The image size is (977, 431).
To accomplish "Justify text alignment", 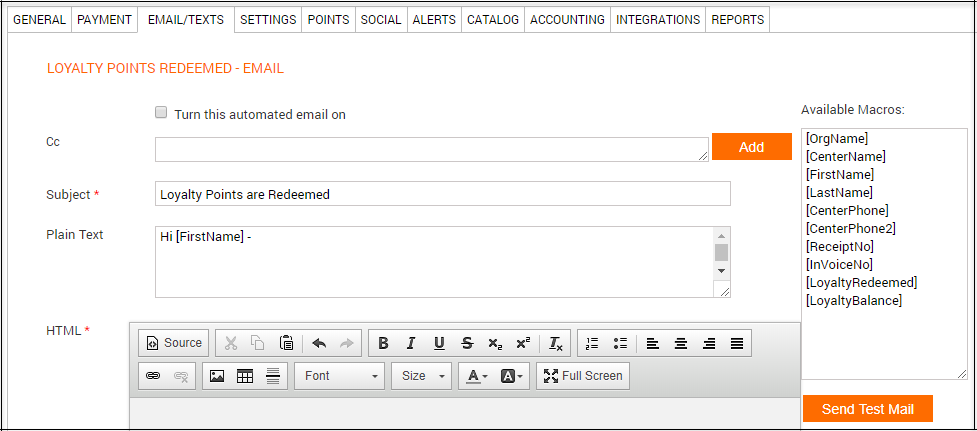I will 737,343.
